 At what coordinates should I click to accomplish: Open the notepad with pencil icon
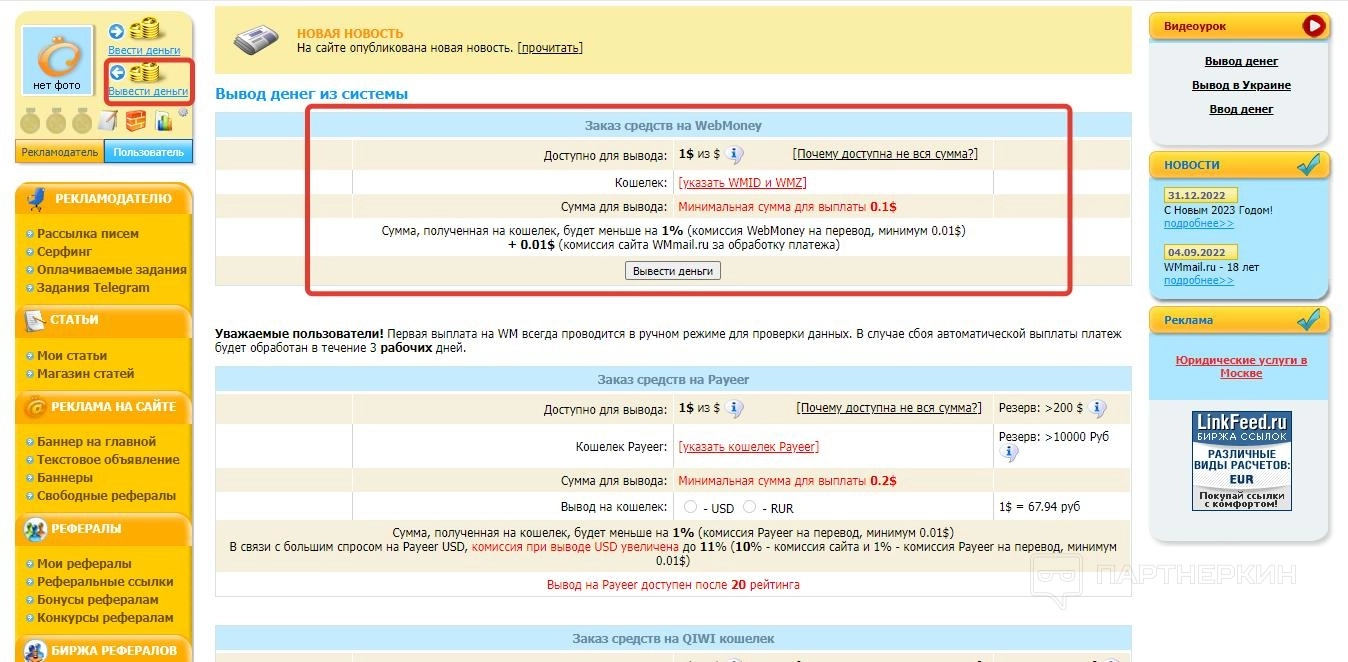tap(108, 121)
